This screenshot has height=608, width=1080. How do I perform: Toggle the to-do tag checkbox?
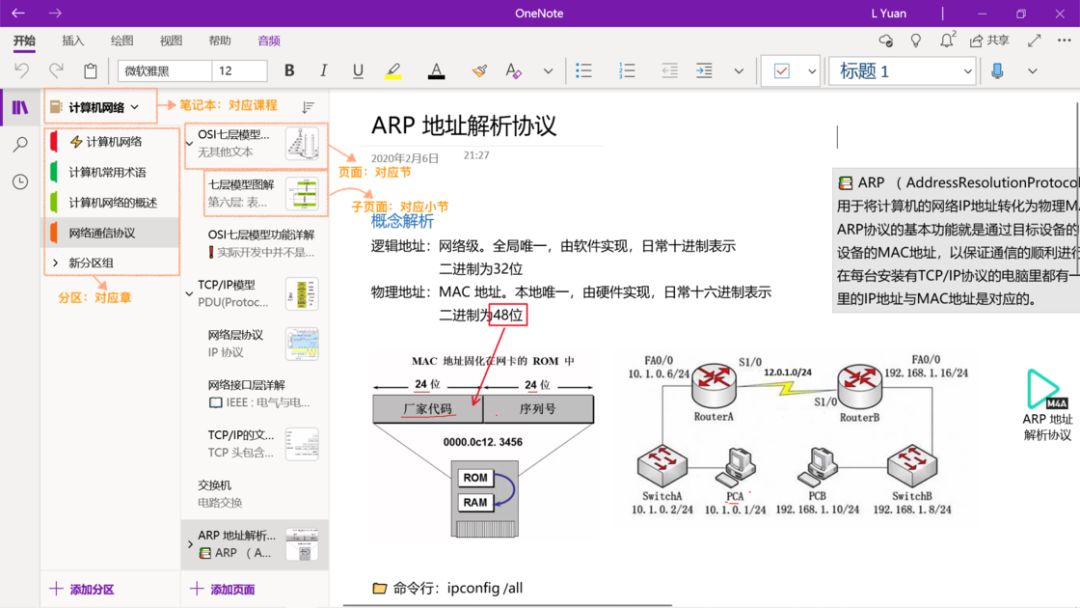point(782,71)
